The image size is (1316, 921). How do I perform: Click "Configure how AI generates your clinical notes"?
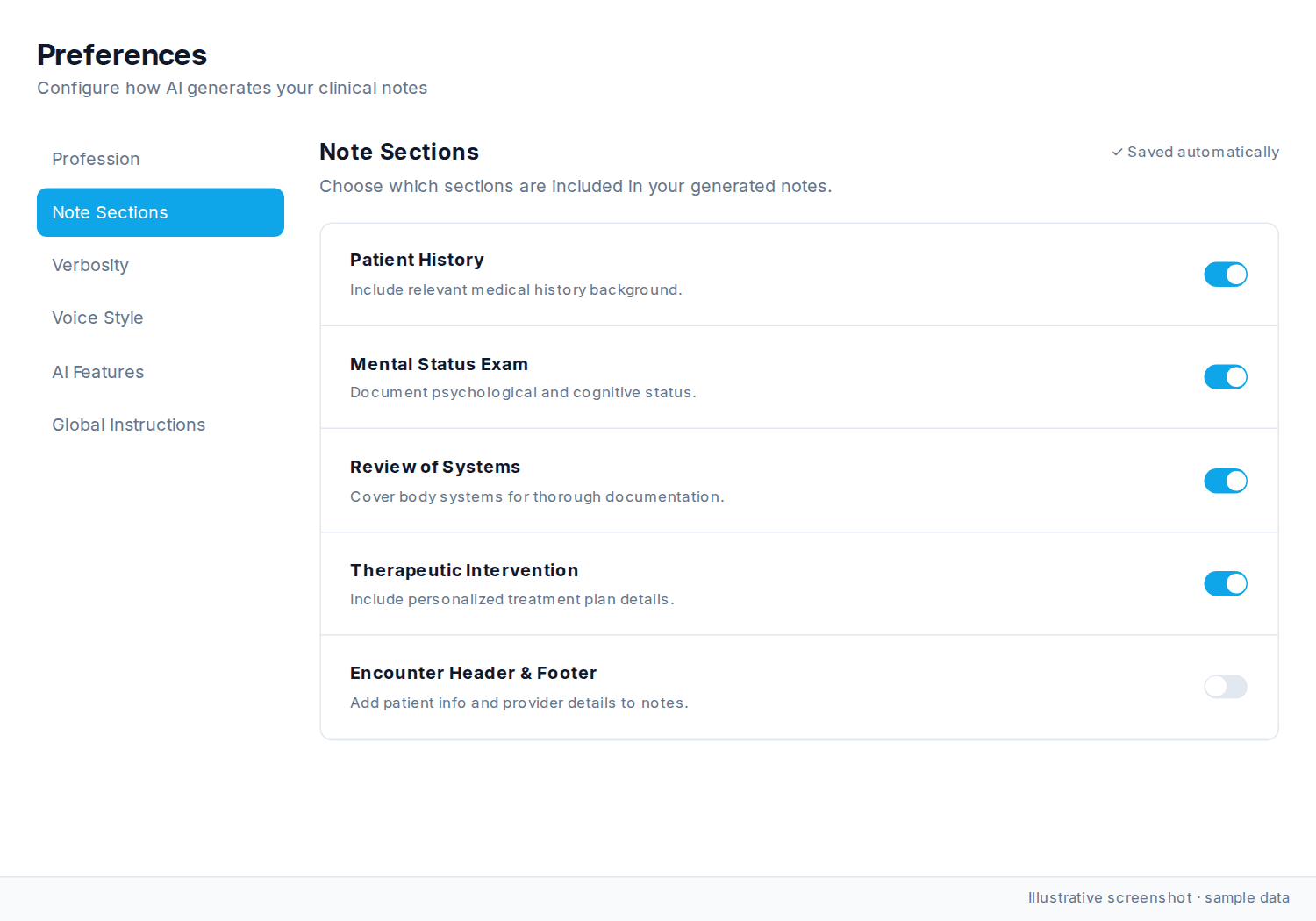coord(232,88)
